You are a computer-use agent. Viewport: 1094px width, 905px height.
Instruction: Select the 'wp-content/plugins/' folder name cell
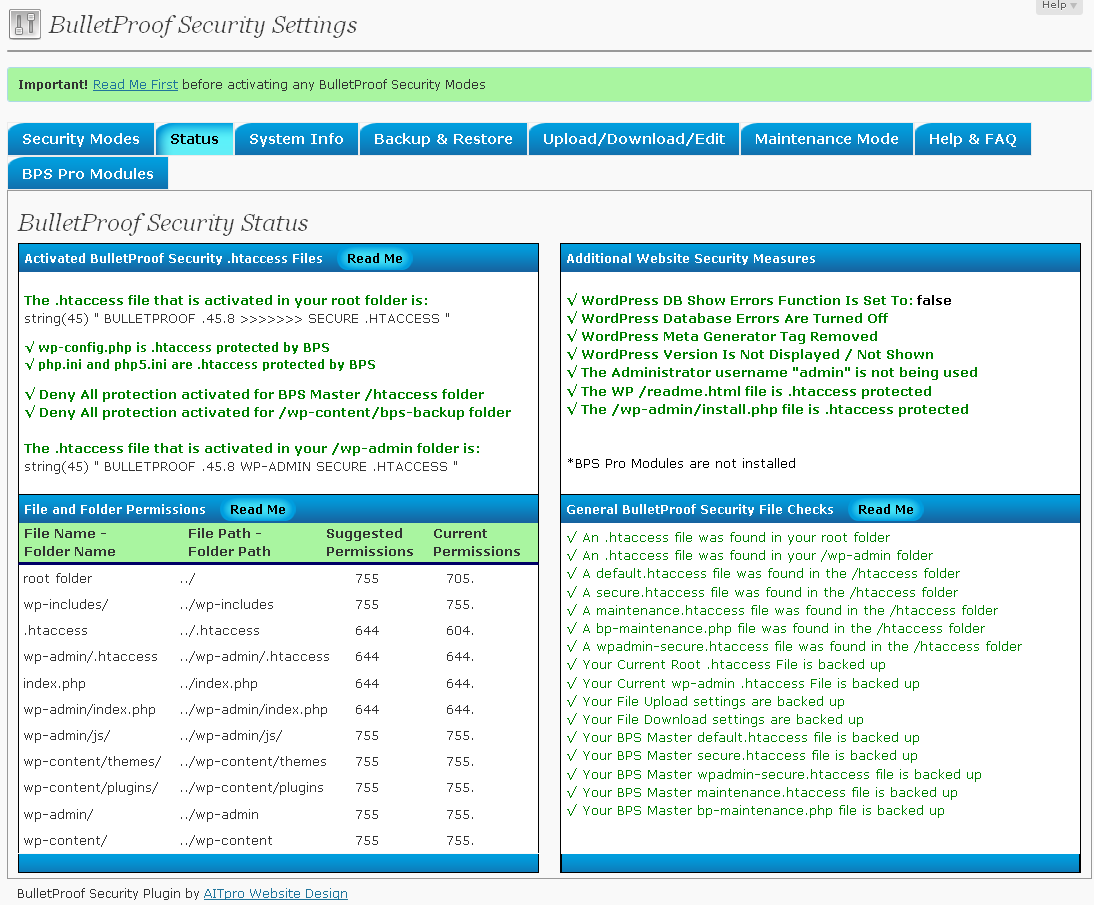click(x=91, y=788)
